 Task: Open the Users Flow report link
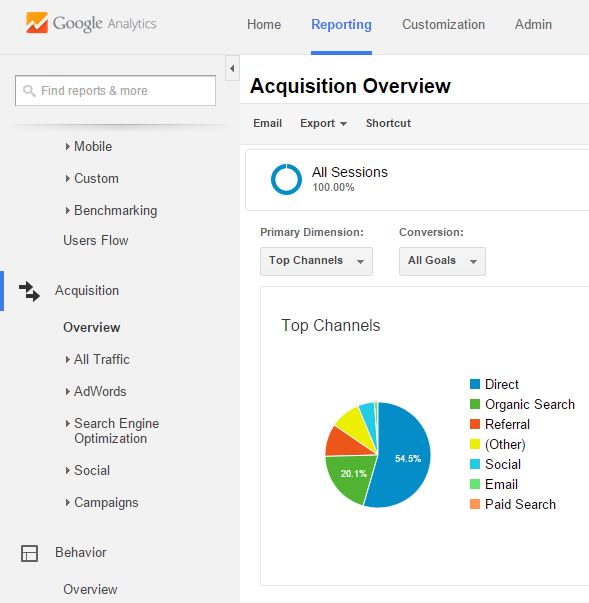pyautogui.click(x=96, y=240)
